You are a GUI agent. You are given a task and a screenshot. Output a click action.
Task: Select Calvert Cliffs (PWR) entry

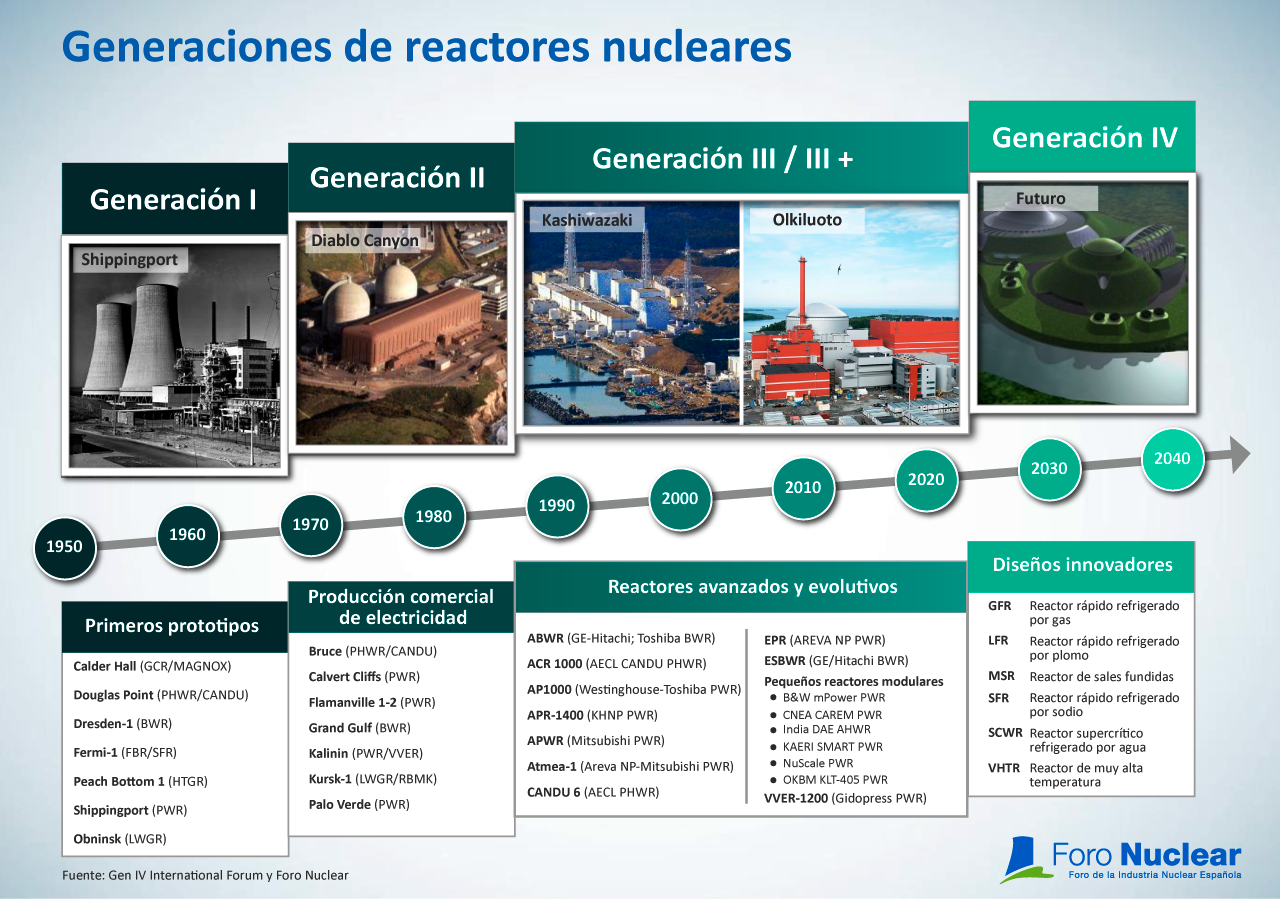(x=364, y=677)
